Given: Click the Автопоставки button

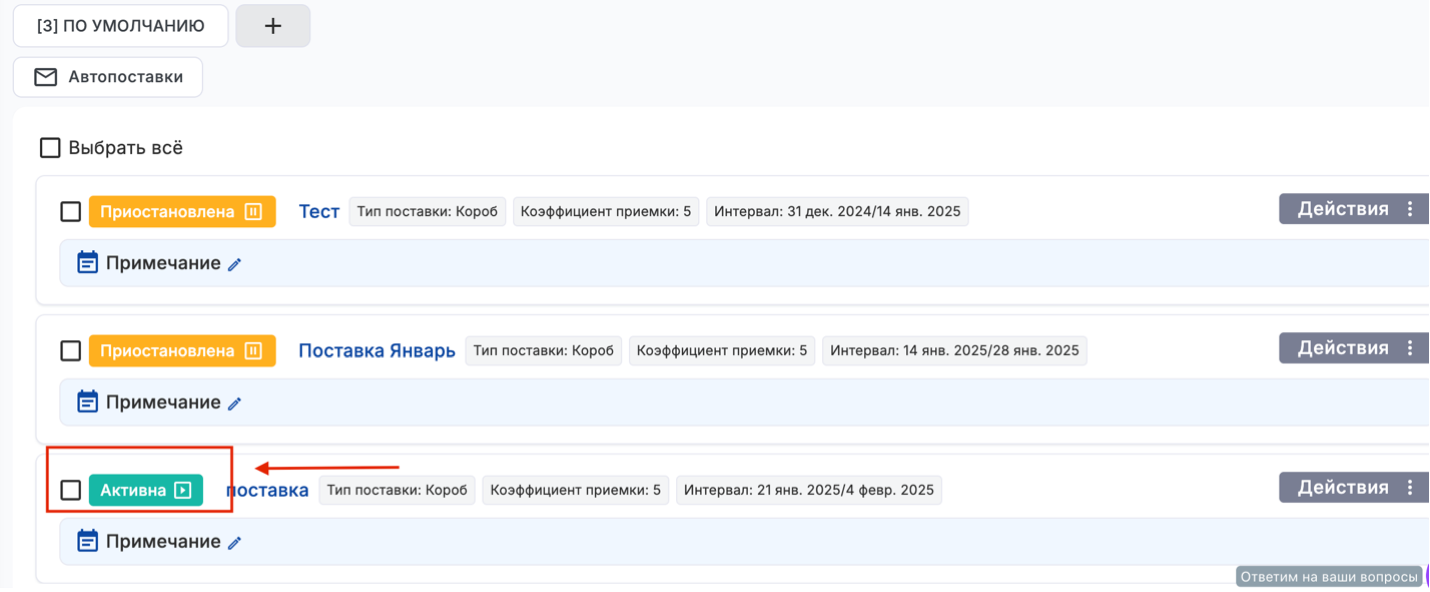Looking at the screenshot, I should click(x=108, y=77).
